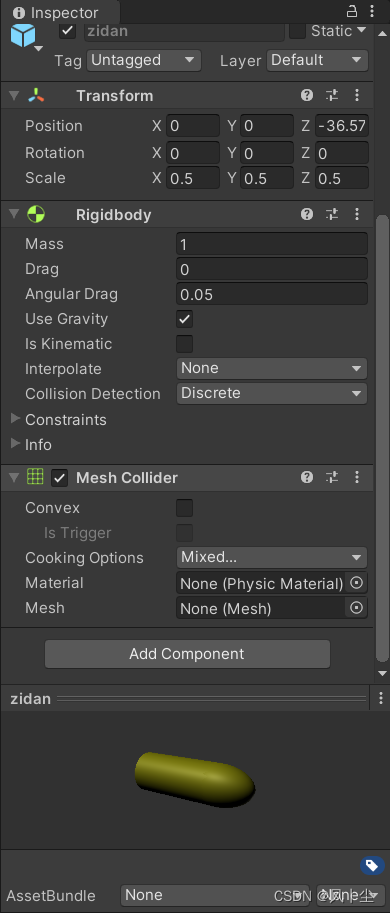Viewport: 390px width, 913px height.
Task: Open the Physic Material object picker
Action: (356, 583)
